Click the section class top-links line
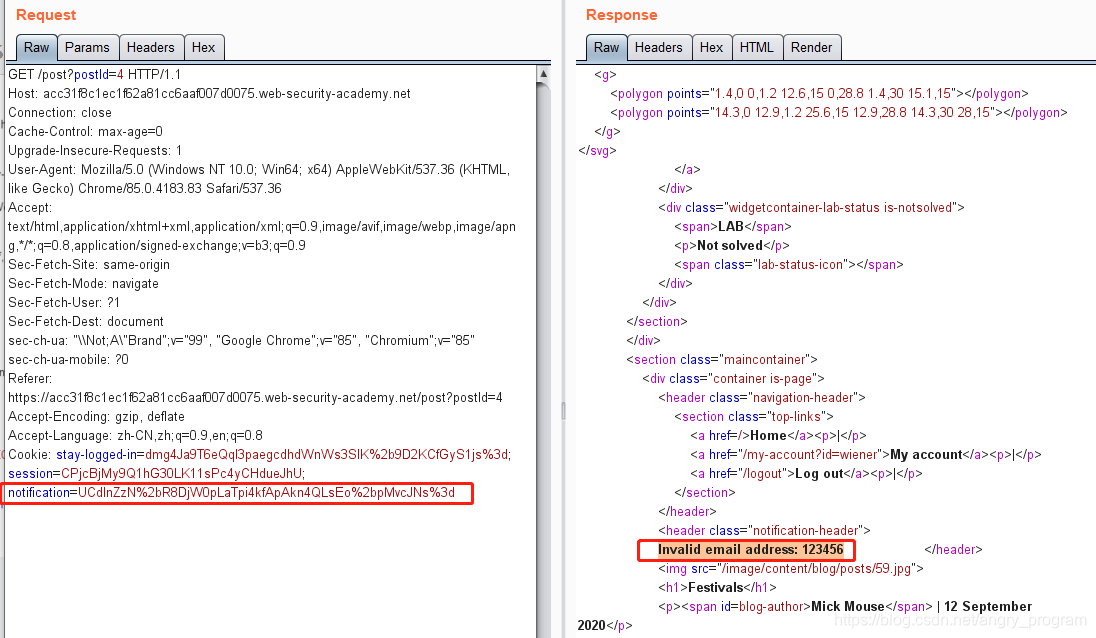The height and width of the screenshot is (638, 1096). pyautogui.click(x=754, y=416)
